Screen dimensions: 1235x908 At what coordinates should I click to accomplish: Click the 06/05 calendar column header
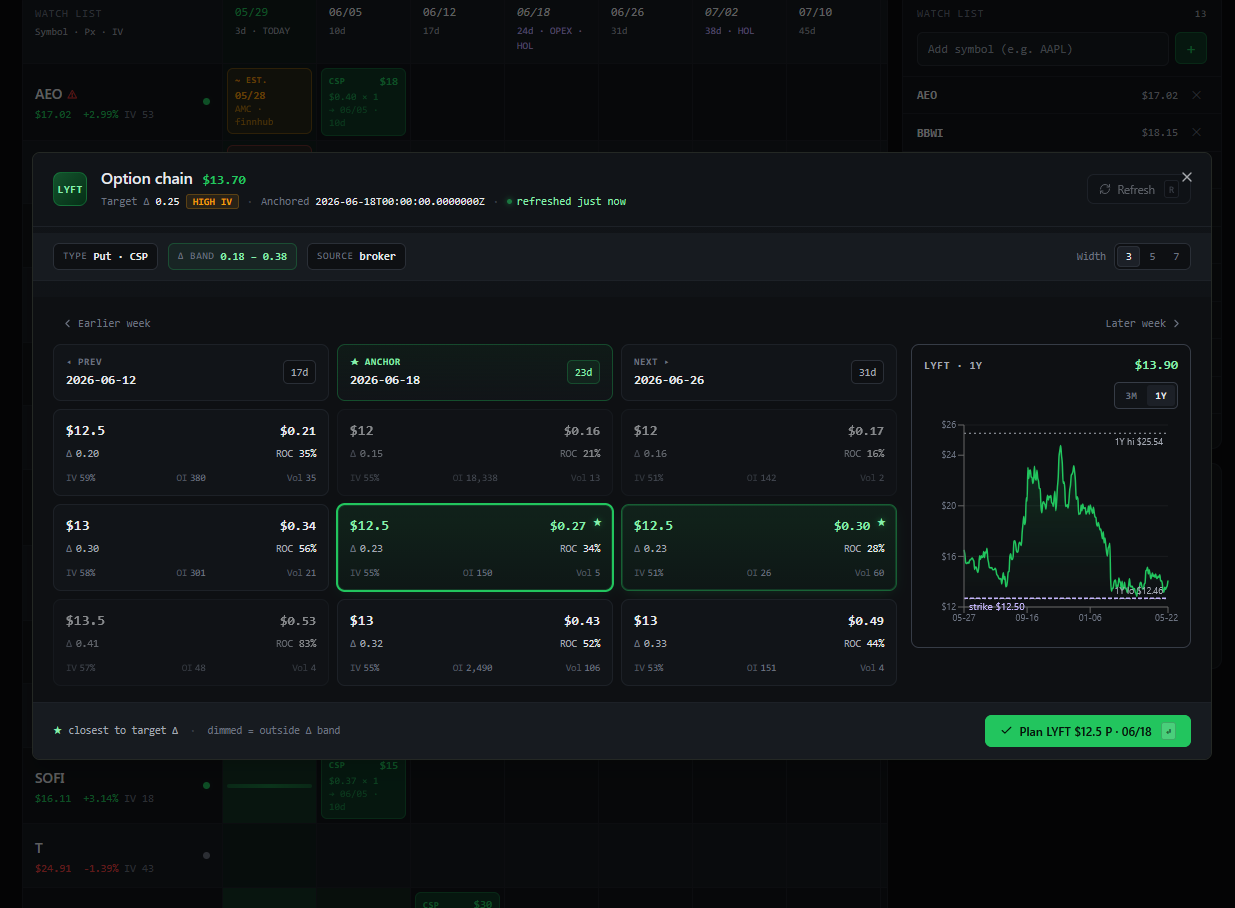tap(346, 21)
